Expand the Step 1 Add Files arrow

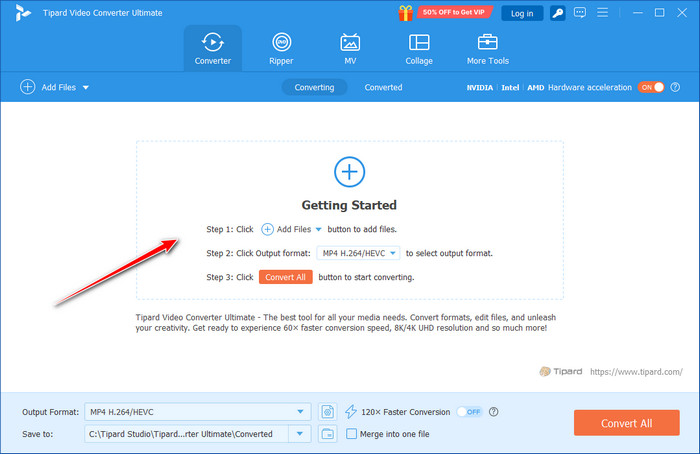(318, 229)
